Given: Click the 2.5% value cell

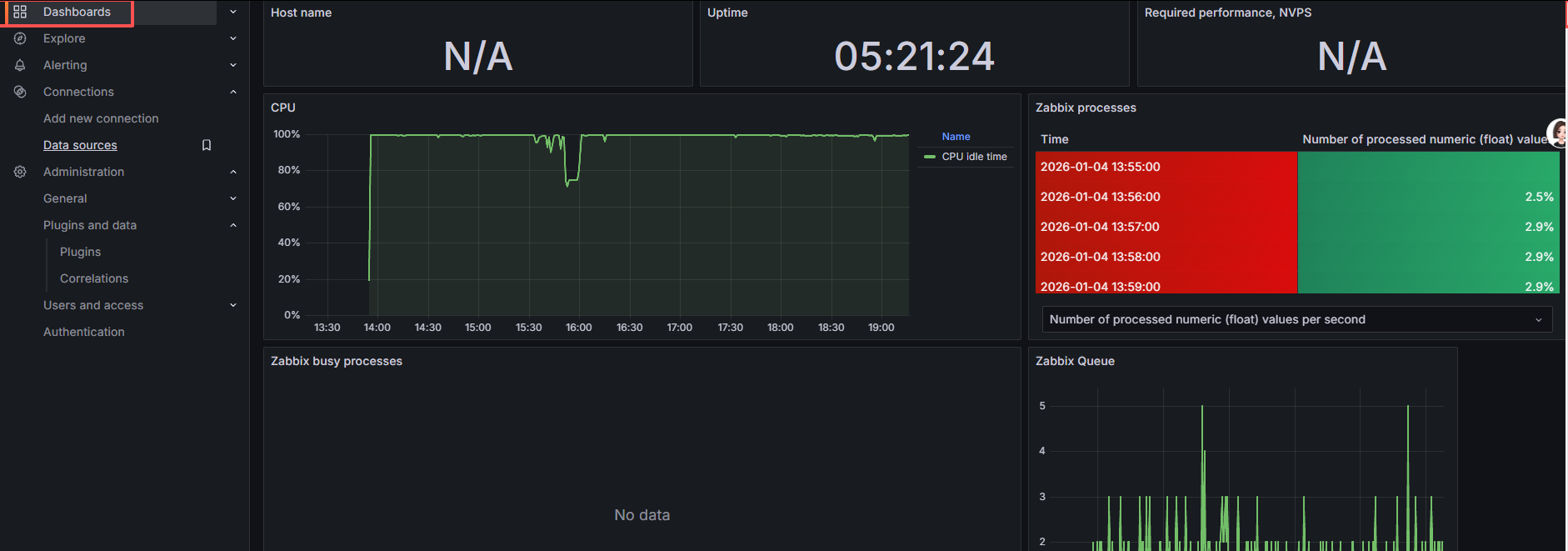Looking at the screenshot, I should (1428, 197).
